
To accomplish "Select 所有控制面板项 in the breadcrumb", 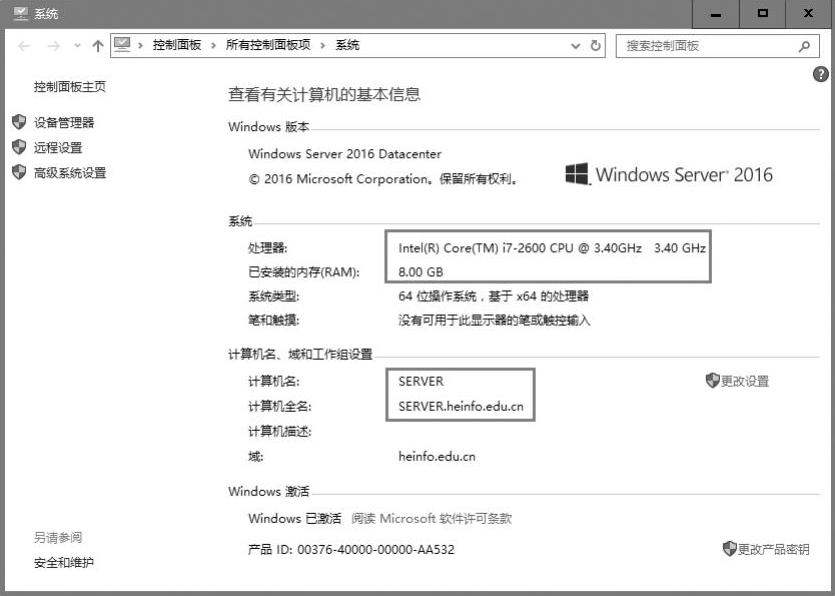I will pyautogui.click(x=268, y=45).
